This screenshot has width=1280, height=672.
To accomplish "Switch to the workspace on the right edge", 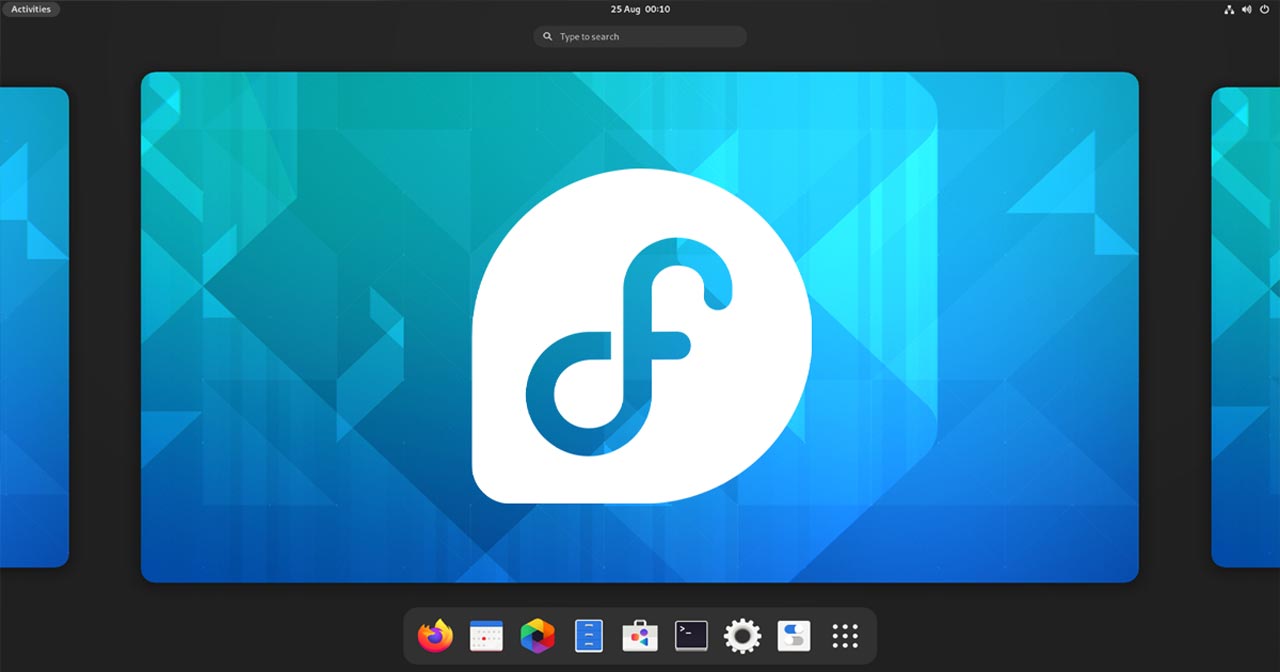I will coord(1246,327).
